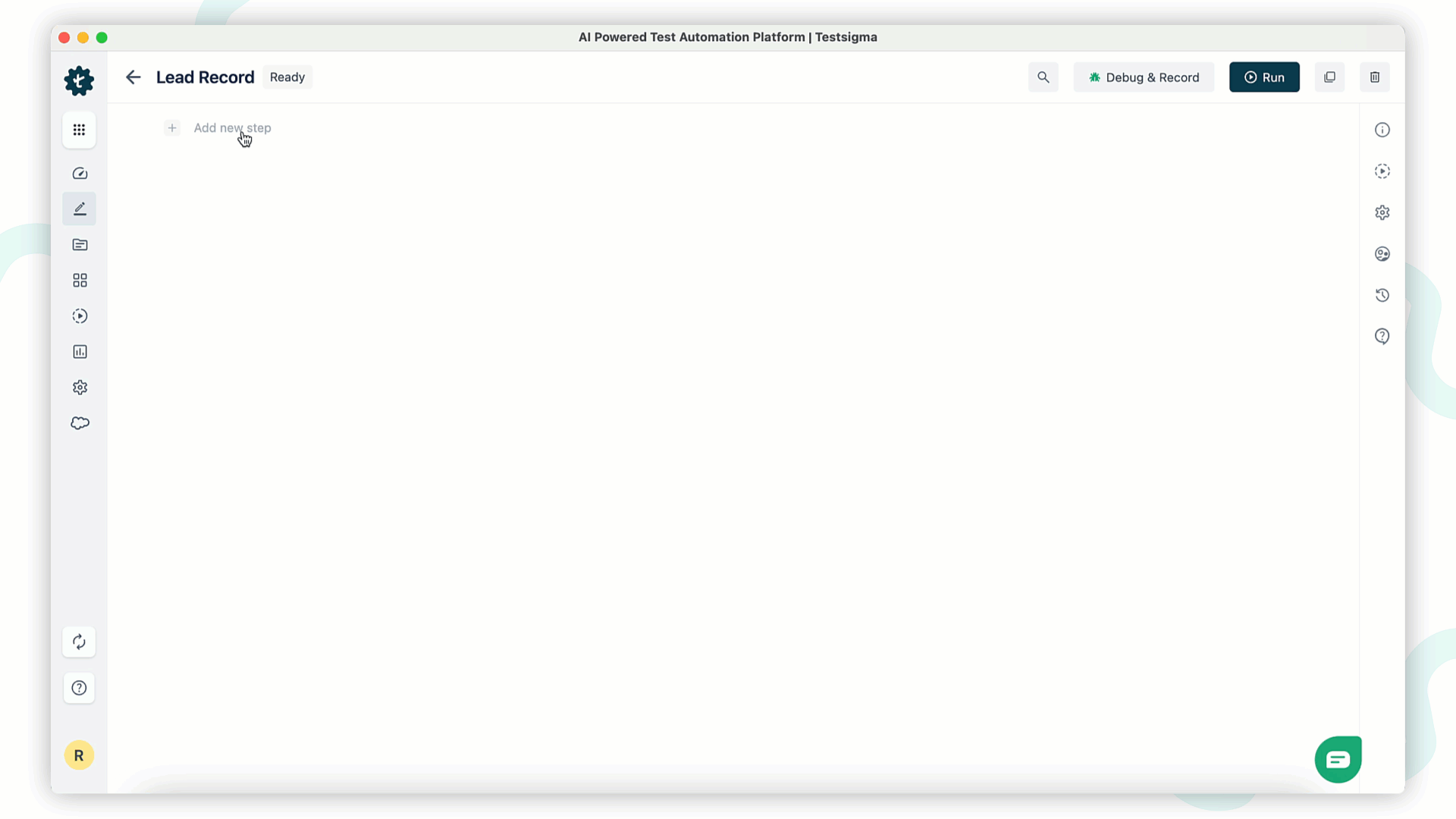The height and width of the screenshot is (819, 1456).
Task: Click the search magnifier button
Action: click(x=1043, y=77)
